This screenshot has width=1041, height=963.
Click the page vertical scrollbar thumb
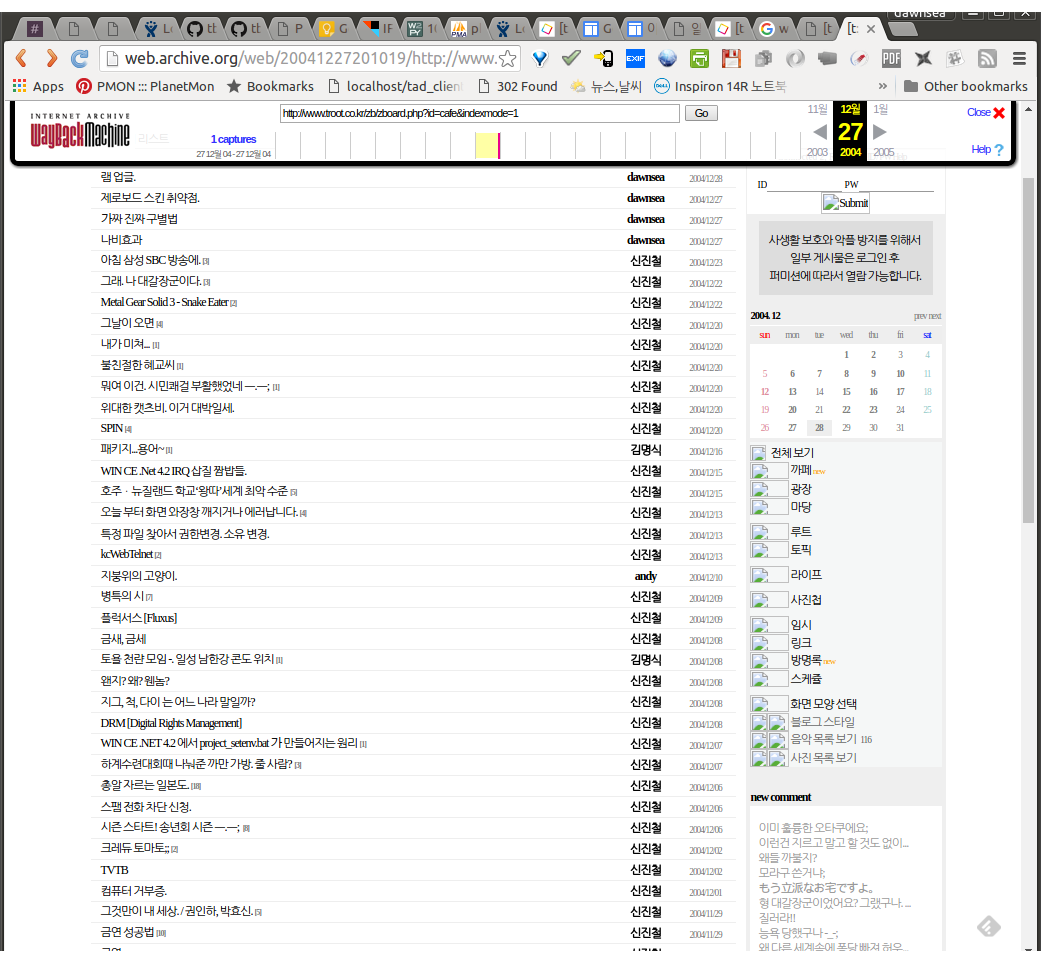pyautogui.click(x=1028, y=350)
